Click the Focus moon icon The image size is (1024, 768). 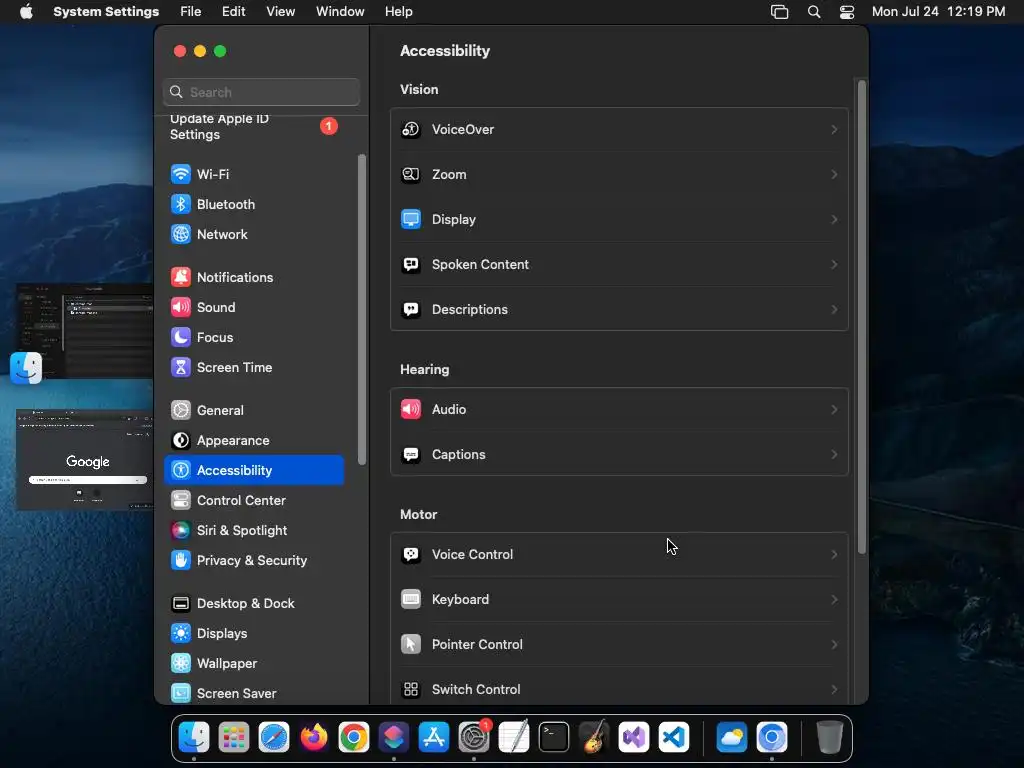click(181, 338)
